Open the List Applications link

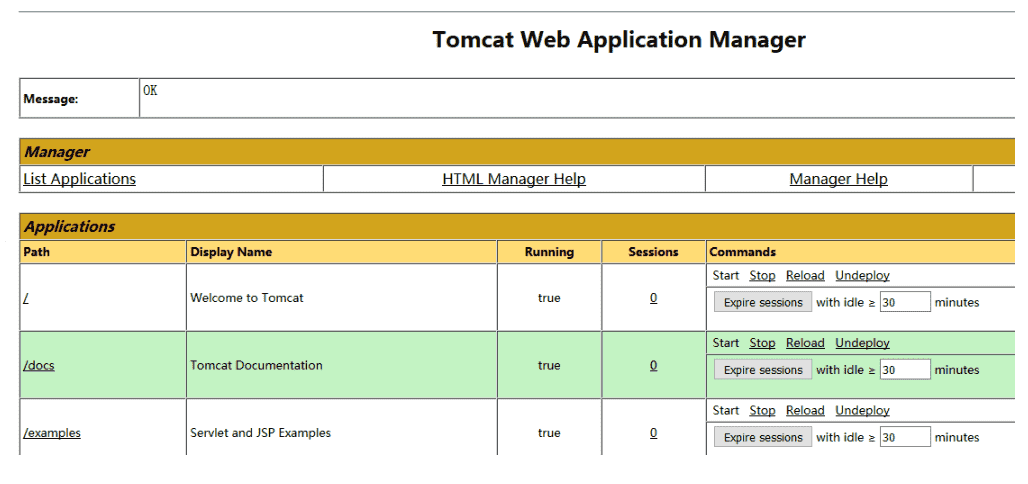click(79, 179)
